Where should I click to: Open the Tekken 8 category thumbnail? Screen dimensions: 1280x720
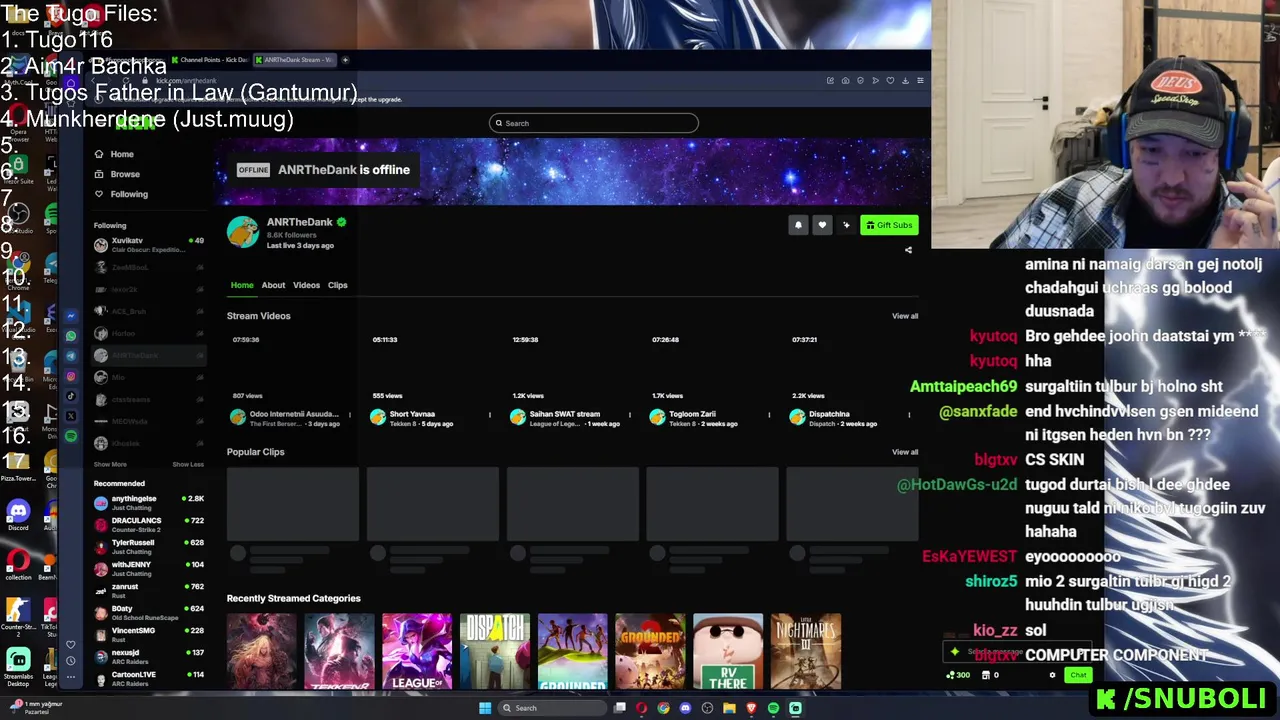(x=339, y=651)
